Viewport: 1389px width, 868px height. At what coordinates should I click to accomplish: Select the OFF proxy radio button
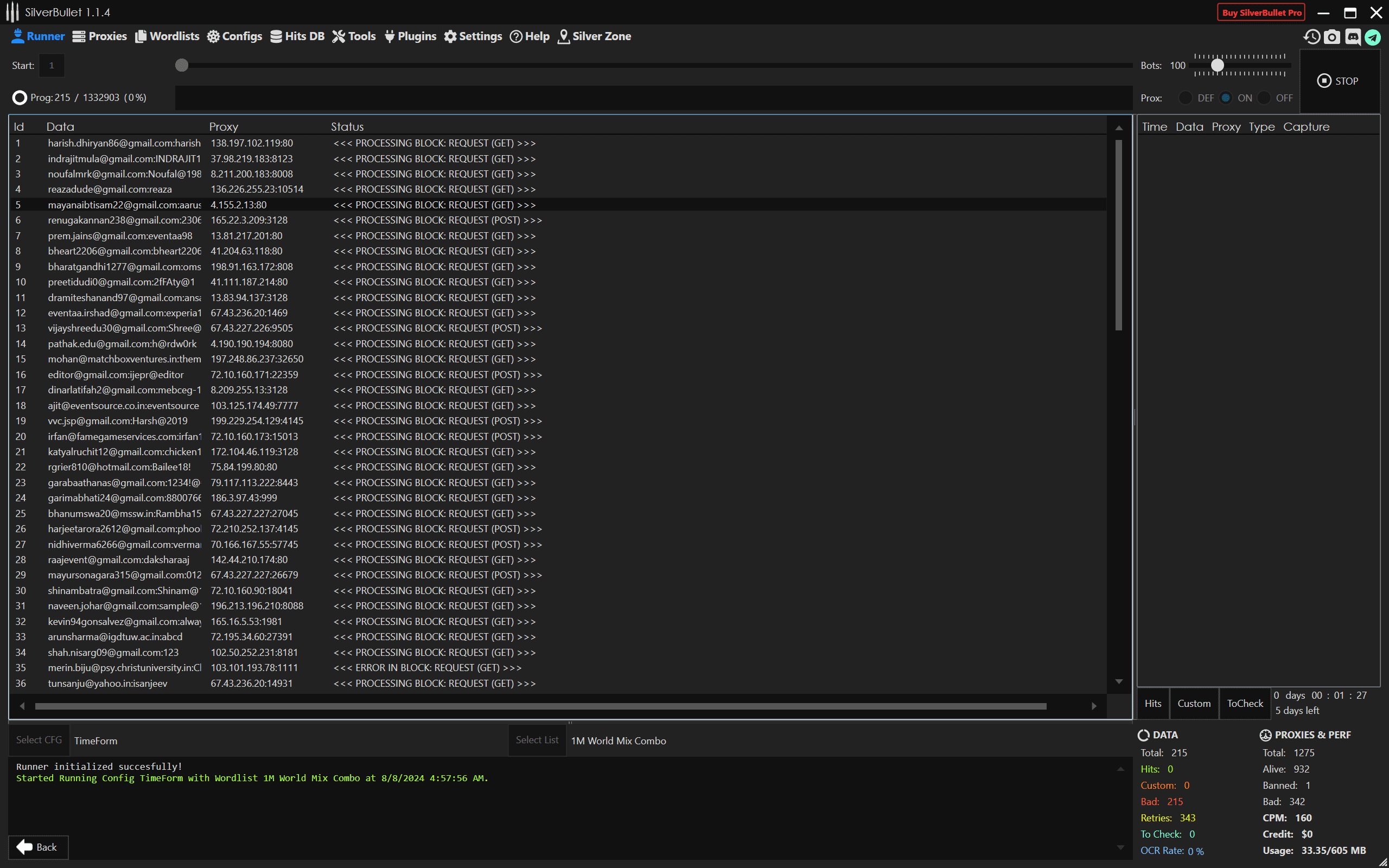click(1264, 98)
